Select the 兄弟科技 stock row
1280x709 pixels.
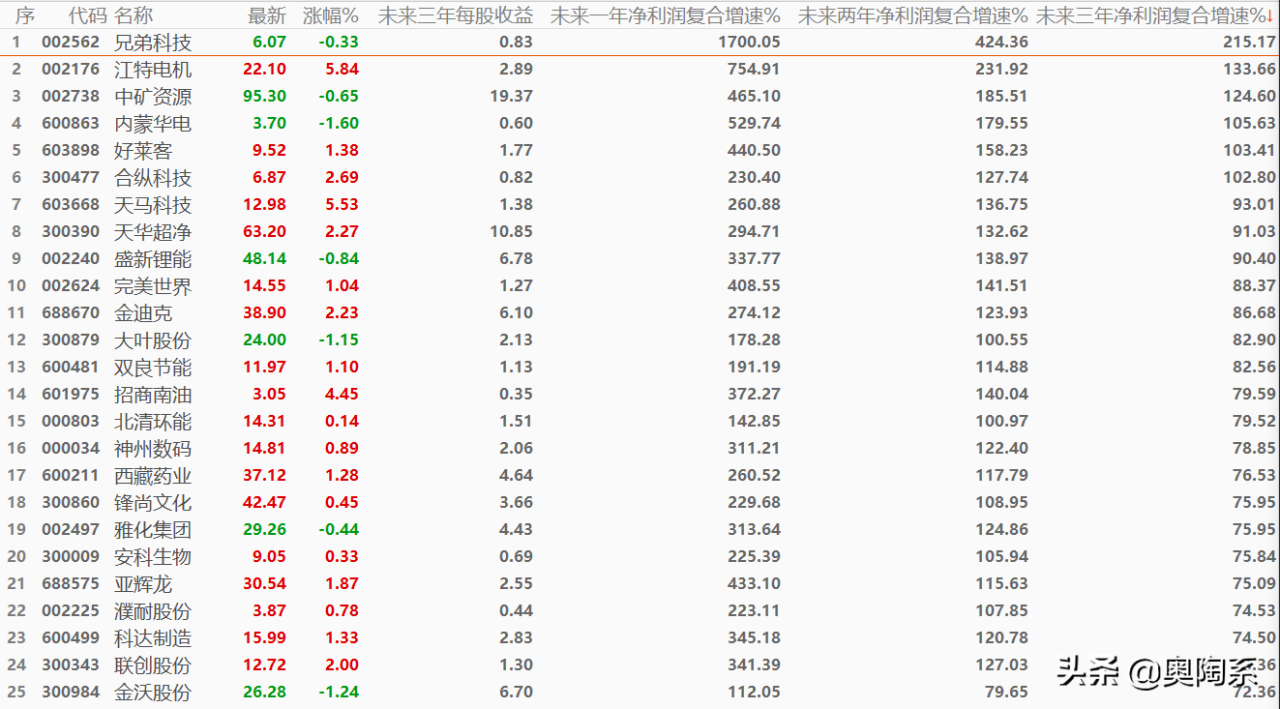coord(153,43)
